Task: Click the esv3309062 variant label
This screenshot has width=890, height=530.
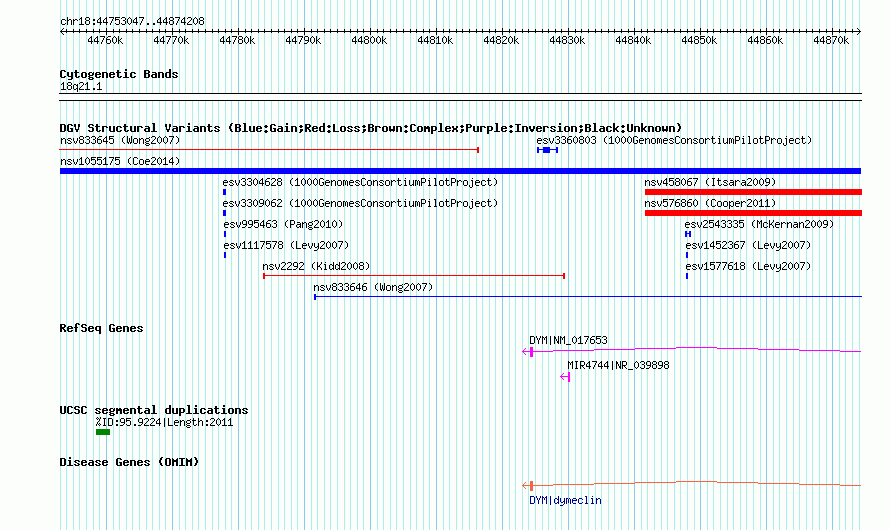Action: coord(360,203)
